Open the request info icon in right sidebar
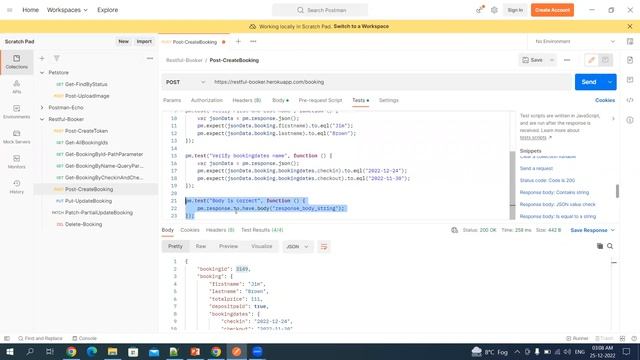Viewport: 640px width, 360px height. (630, 120)
